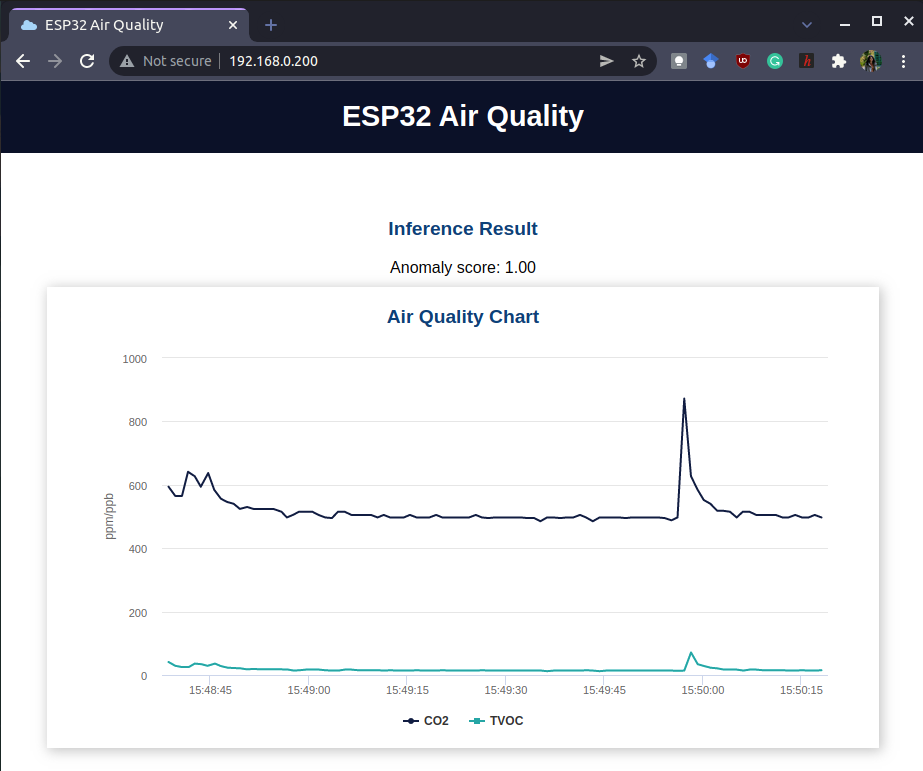
Task: Open the Hypothesis extension icon
Action: (807, 61)
